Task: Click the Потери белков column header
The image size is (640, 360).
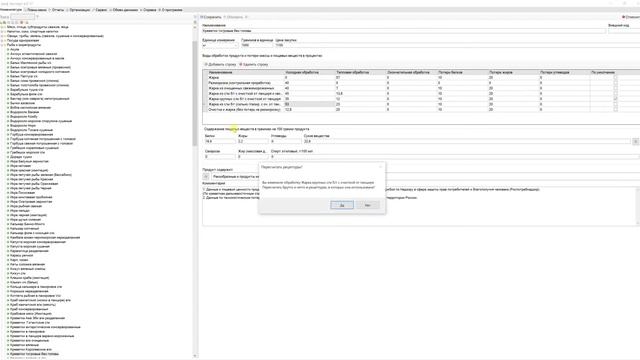Action: (462, 72)
